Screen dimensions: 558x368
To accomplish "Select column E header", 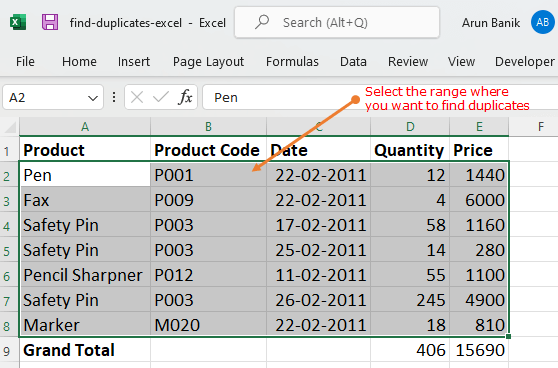I will [x=479, y=127].
